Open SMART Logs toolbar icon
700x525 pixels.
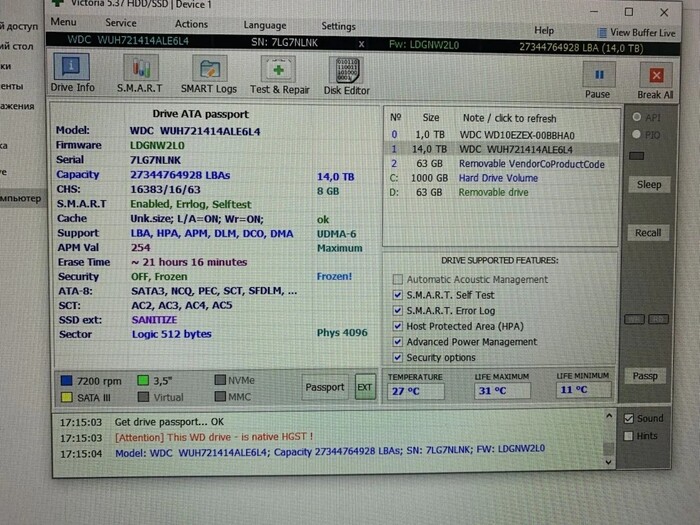coord(209,73)
